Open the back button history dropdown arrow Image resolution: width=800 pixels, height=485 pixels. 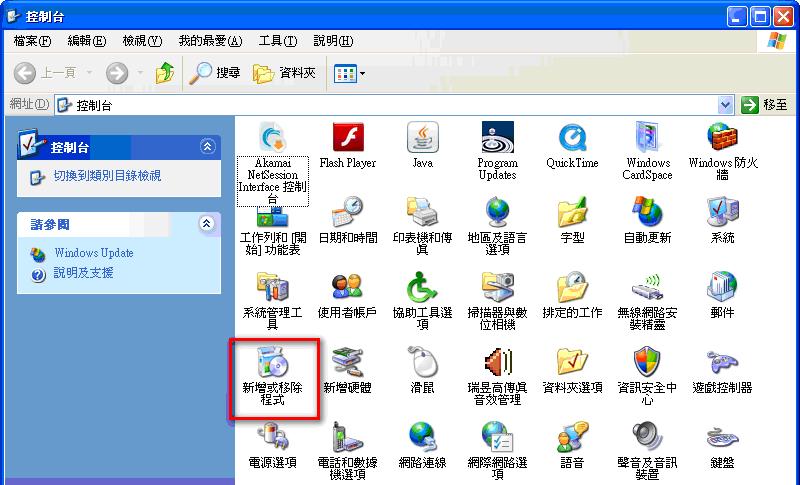pyautogui.click(x=89, y=73)
